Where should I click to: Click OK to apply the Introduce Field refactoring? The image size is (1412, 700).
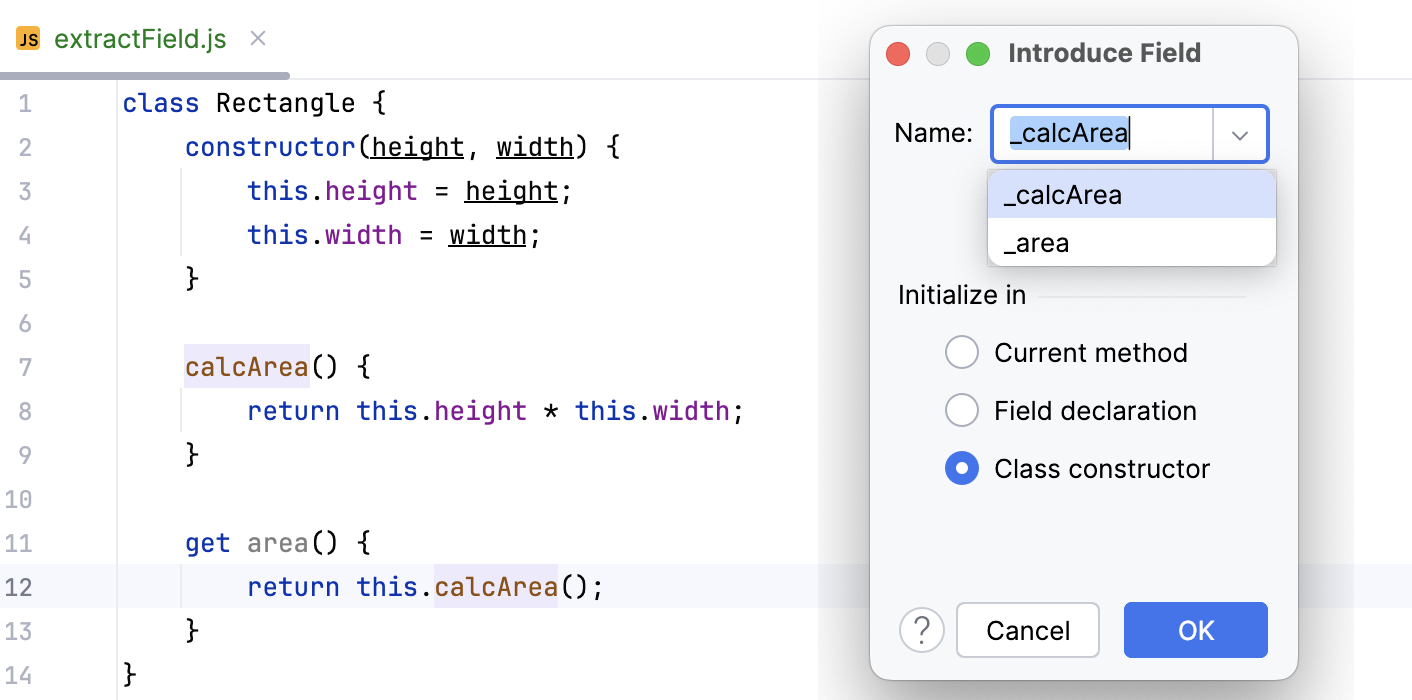1195,630
